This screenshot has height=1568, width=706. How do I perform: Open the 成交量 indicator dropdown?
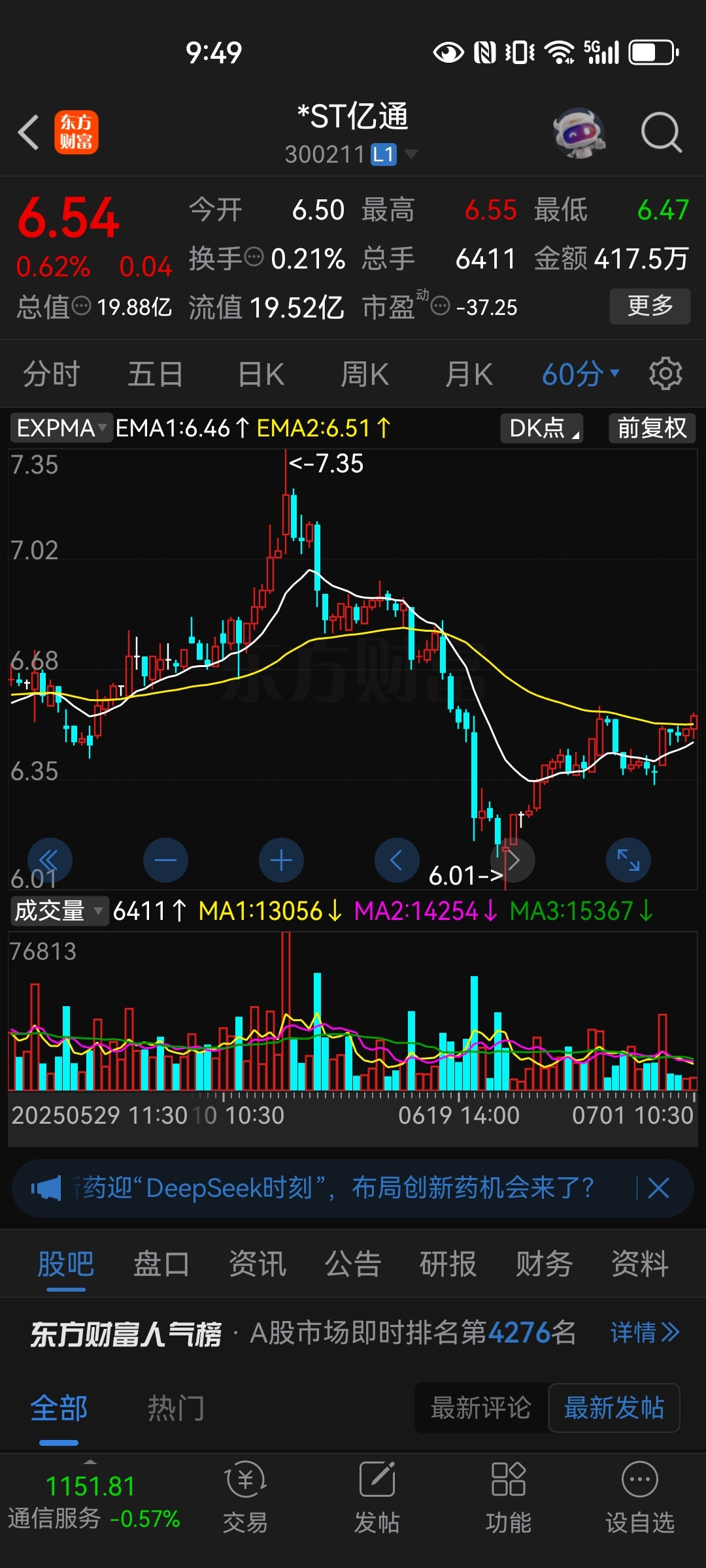59,911
